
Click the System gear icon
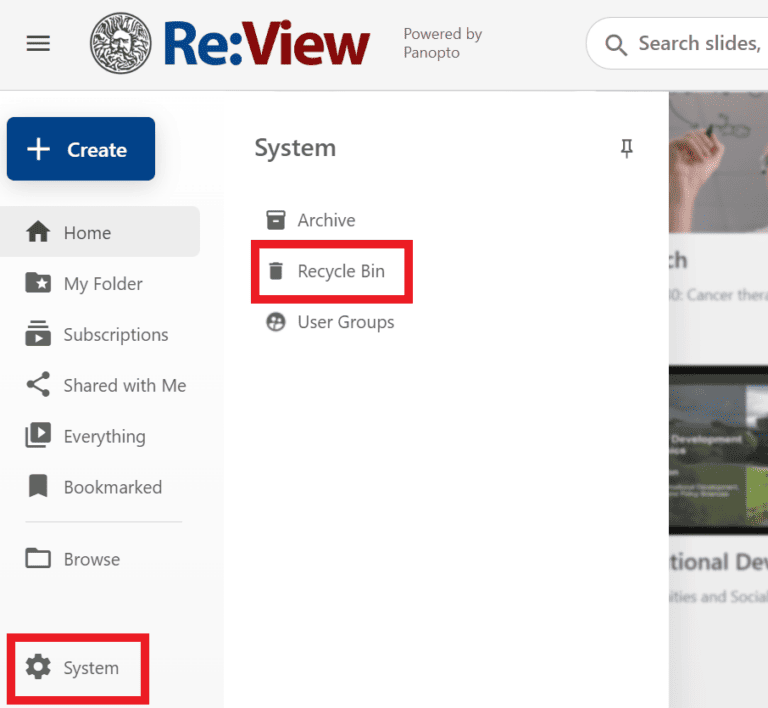pyautogui.click(x=38, y=667)
